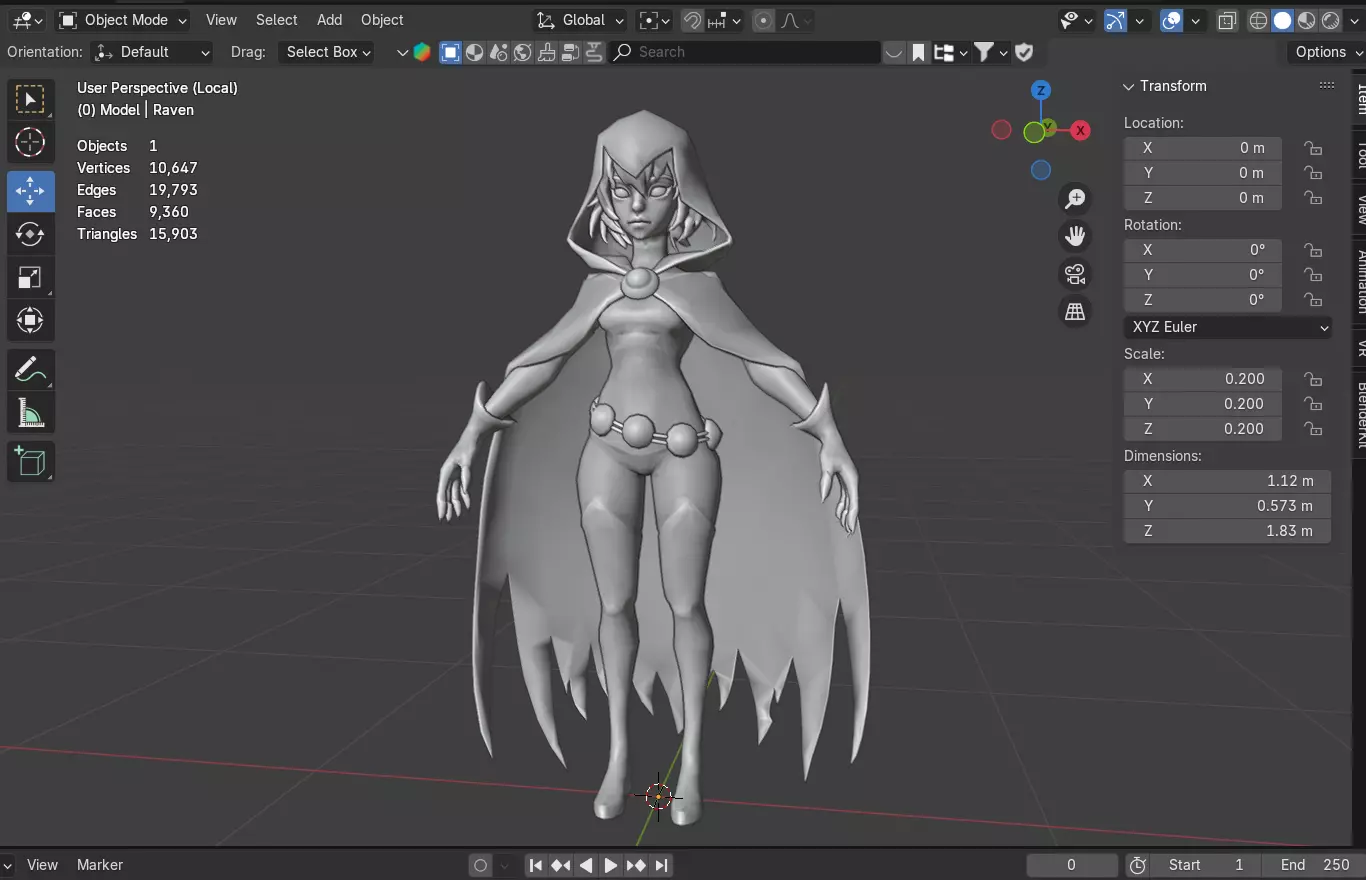1366x880 pixels.
Task: Jump to previous keyframe
Action: coord(561,865)
